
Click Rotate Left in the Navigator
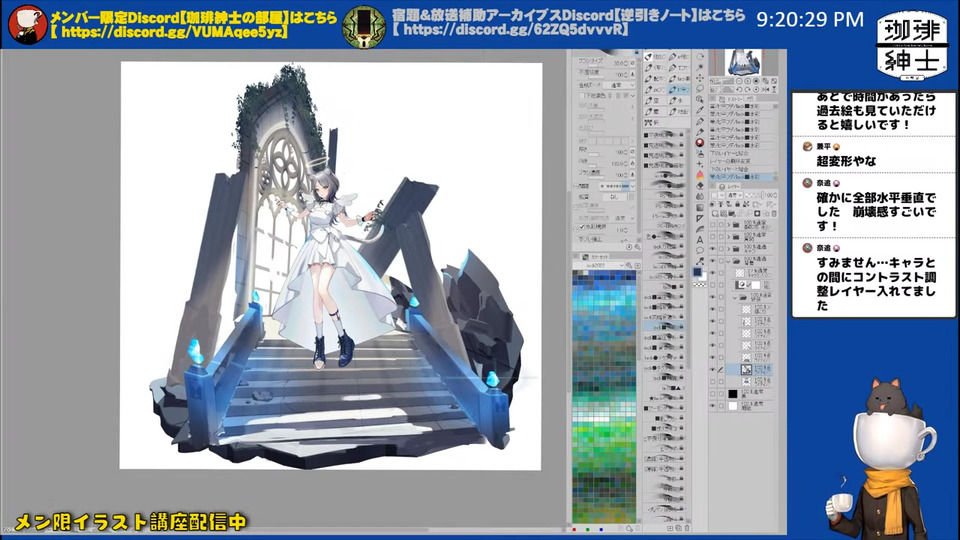click(x=740, y=89)
